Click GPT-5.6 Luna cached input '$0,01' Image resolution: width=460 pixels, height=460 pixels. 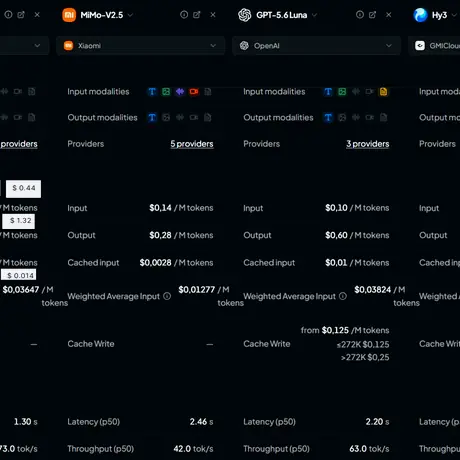[x=336, y=263]
